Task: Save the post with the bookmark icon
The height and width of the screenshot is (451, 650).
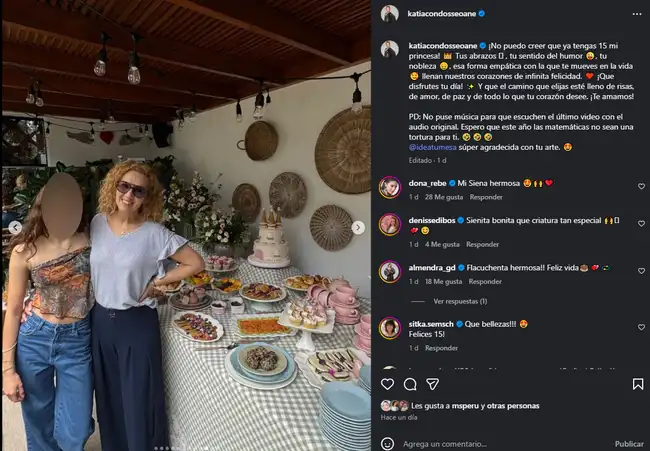Action: coord(638,384)
